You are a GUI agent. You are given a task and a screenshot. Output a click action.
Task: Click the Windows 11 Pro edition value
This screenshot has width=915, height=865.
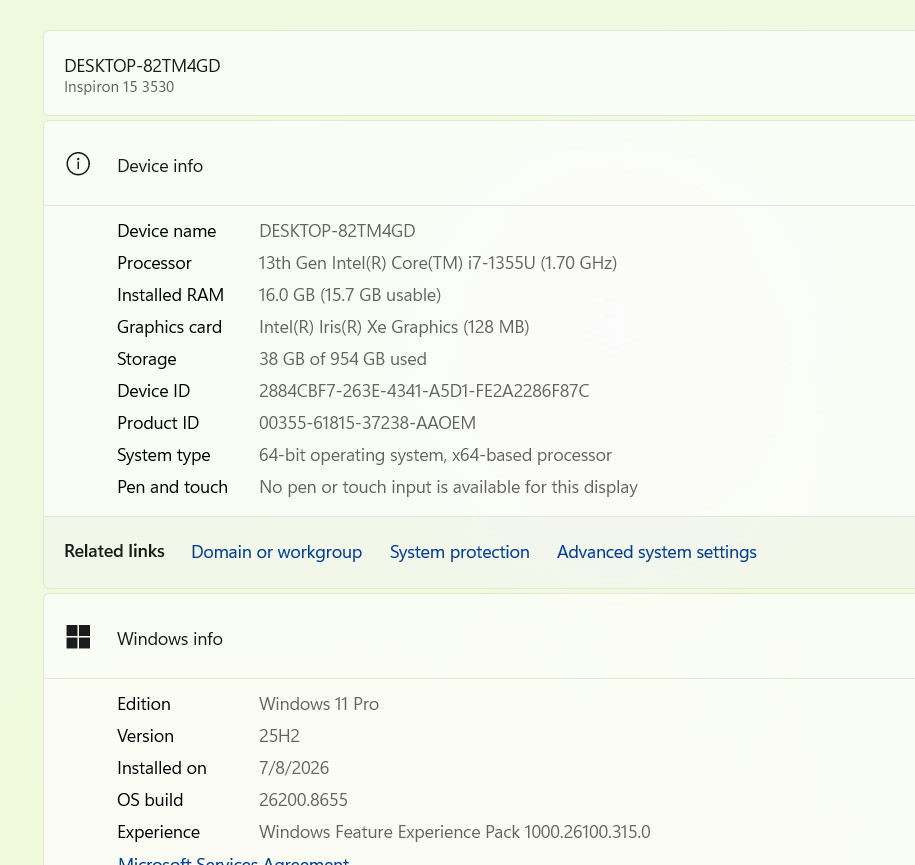click(x=319, y=704)
